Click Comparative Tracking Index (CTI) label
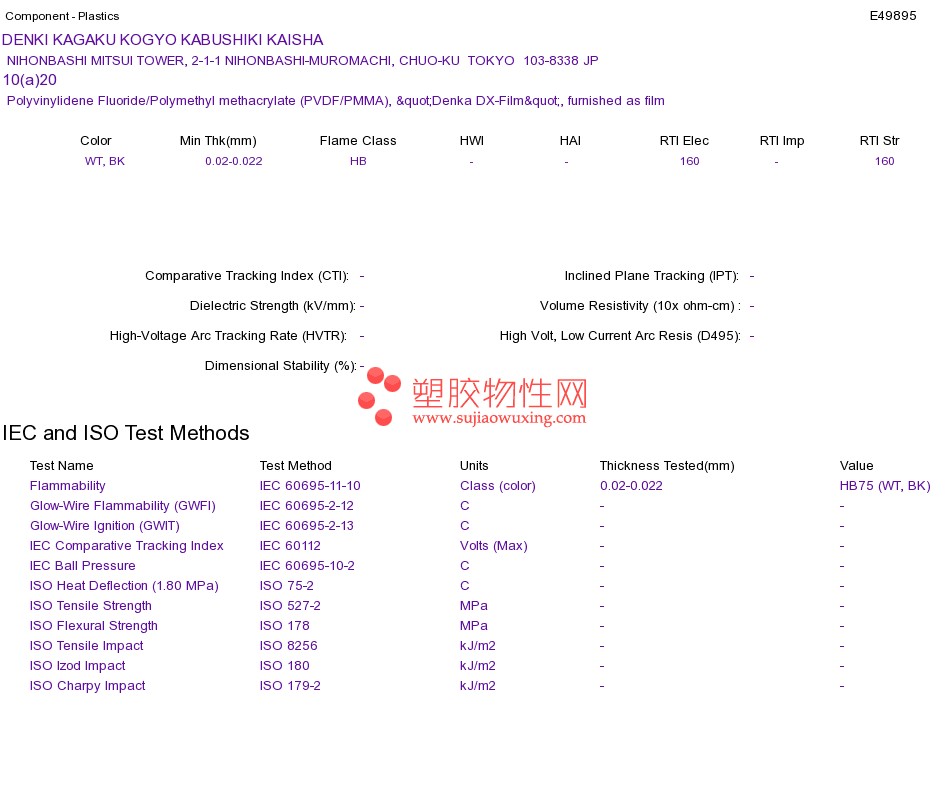Screen dimensions: 950x800 pyautogui.click(x=247, y=276)
